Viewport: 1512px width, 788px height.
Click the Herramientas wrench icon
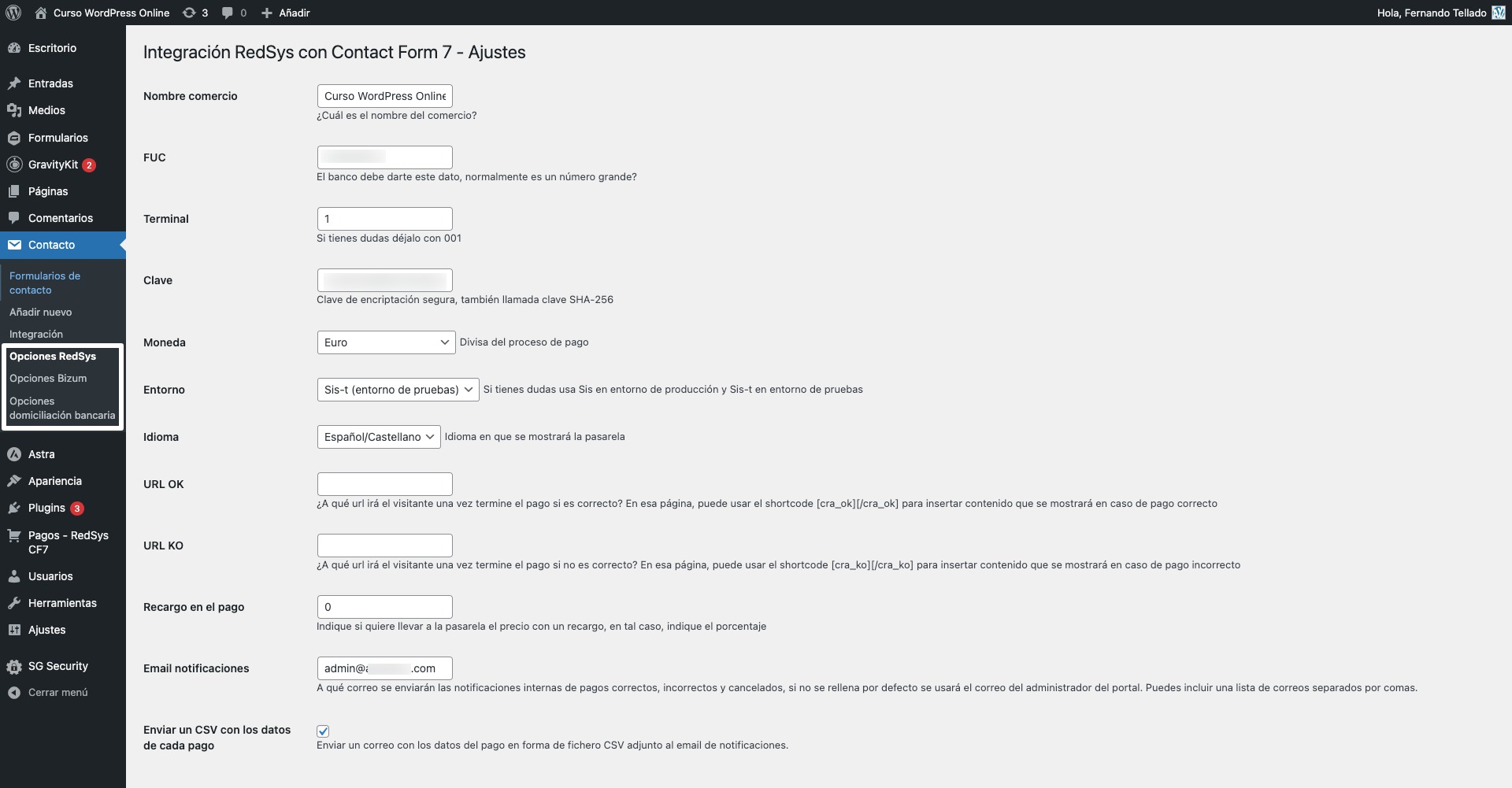coord(14,603)
